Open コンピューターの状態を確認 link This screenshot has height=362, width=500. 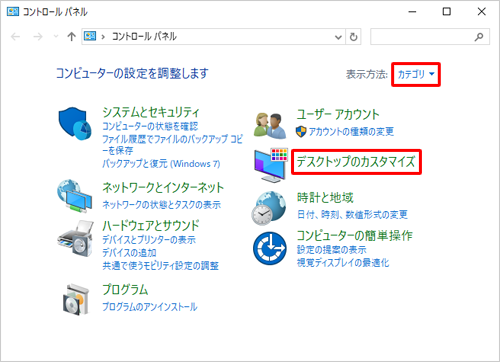150,126
